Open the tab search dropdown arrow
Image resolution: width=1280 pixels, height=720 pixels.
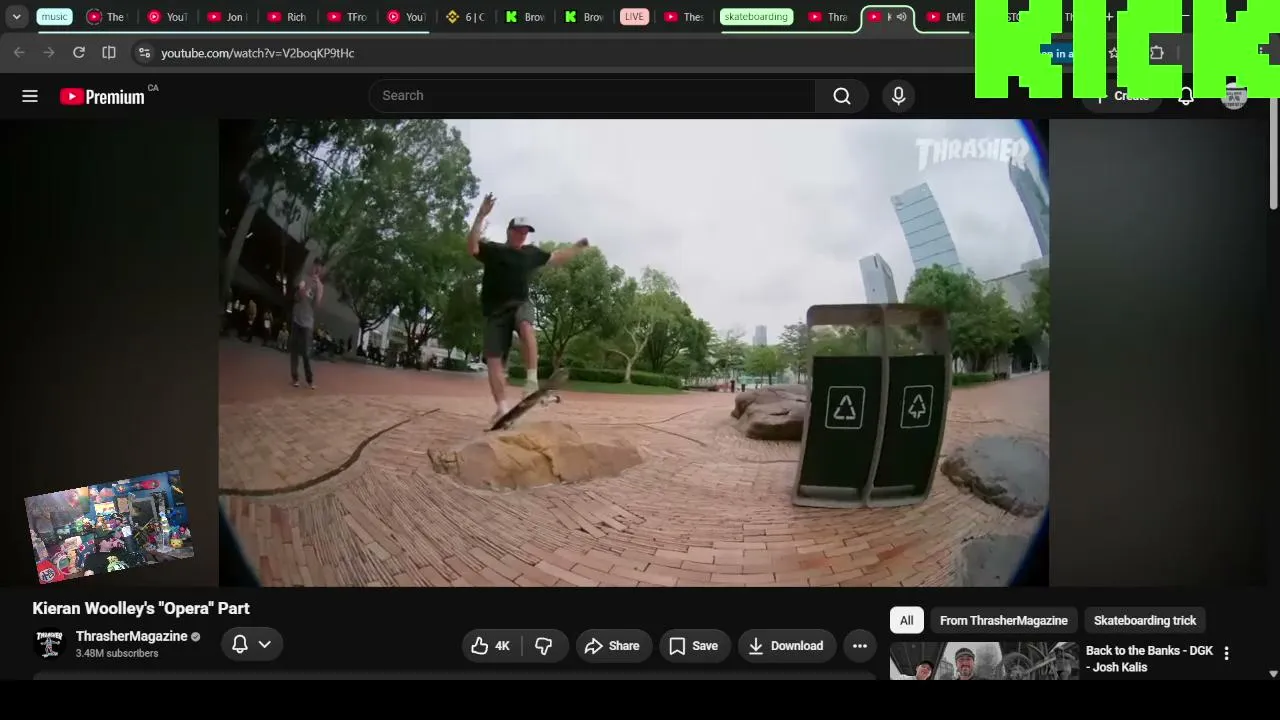click(16, 17)
